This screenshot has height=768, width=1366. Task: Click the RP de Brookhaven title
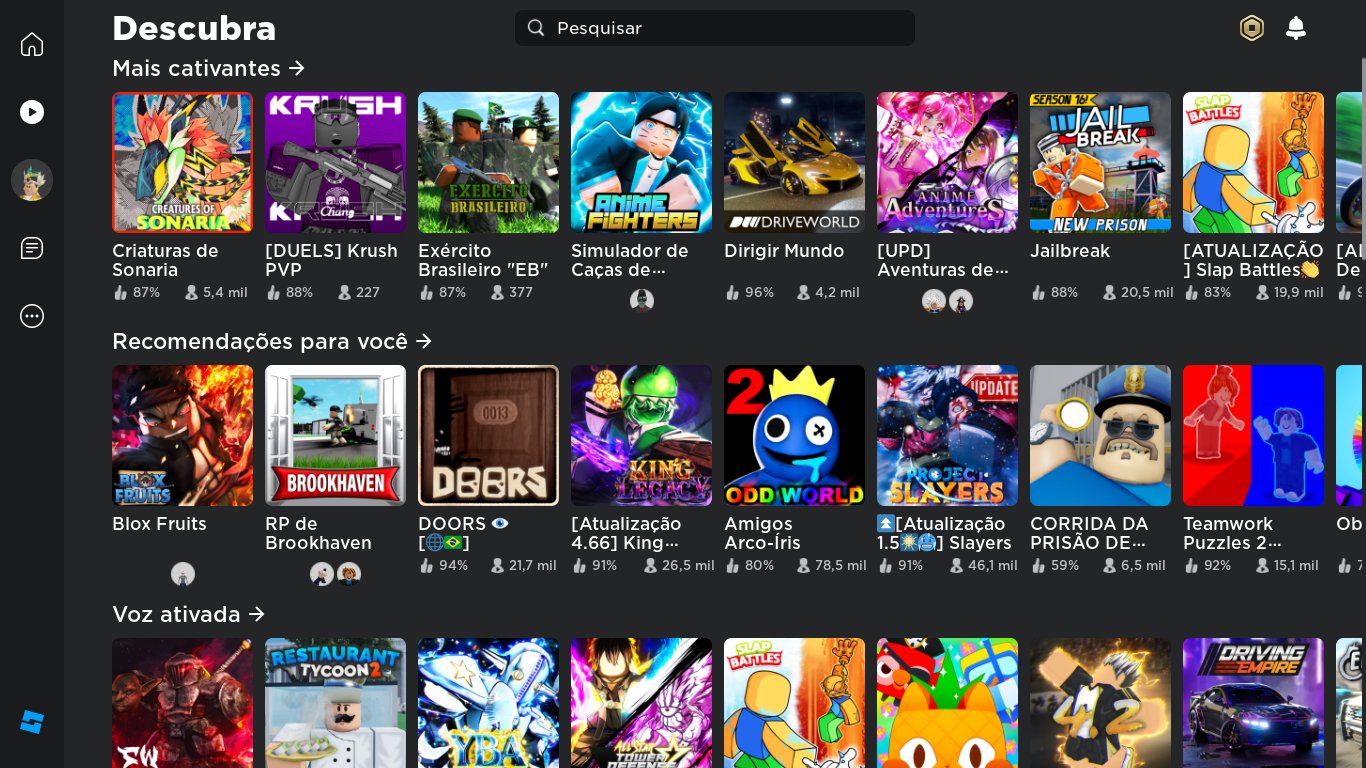coord(318,533)
